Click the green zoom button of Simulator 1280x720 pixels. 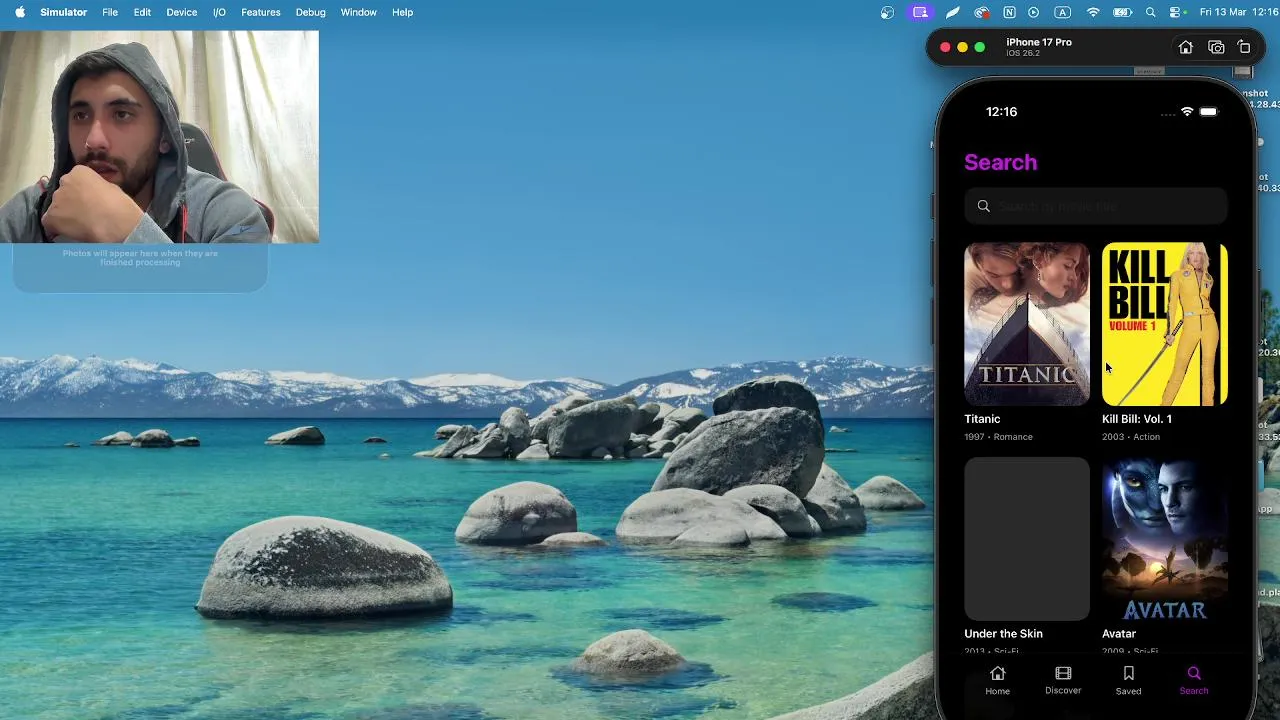(980, 47)
